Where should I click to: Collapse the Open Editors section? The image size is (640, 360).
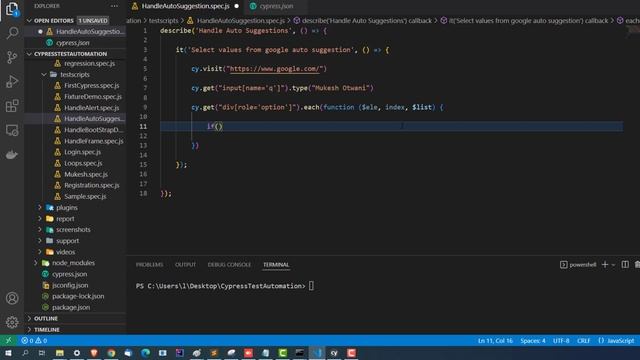point(29,20)
